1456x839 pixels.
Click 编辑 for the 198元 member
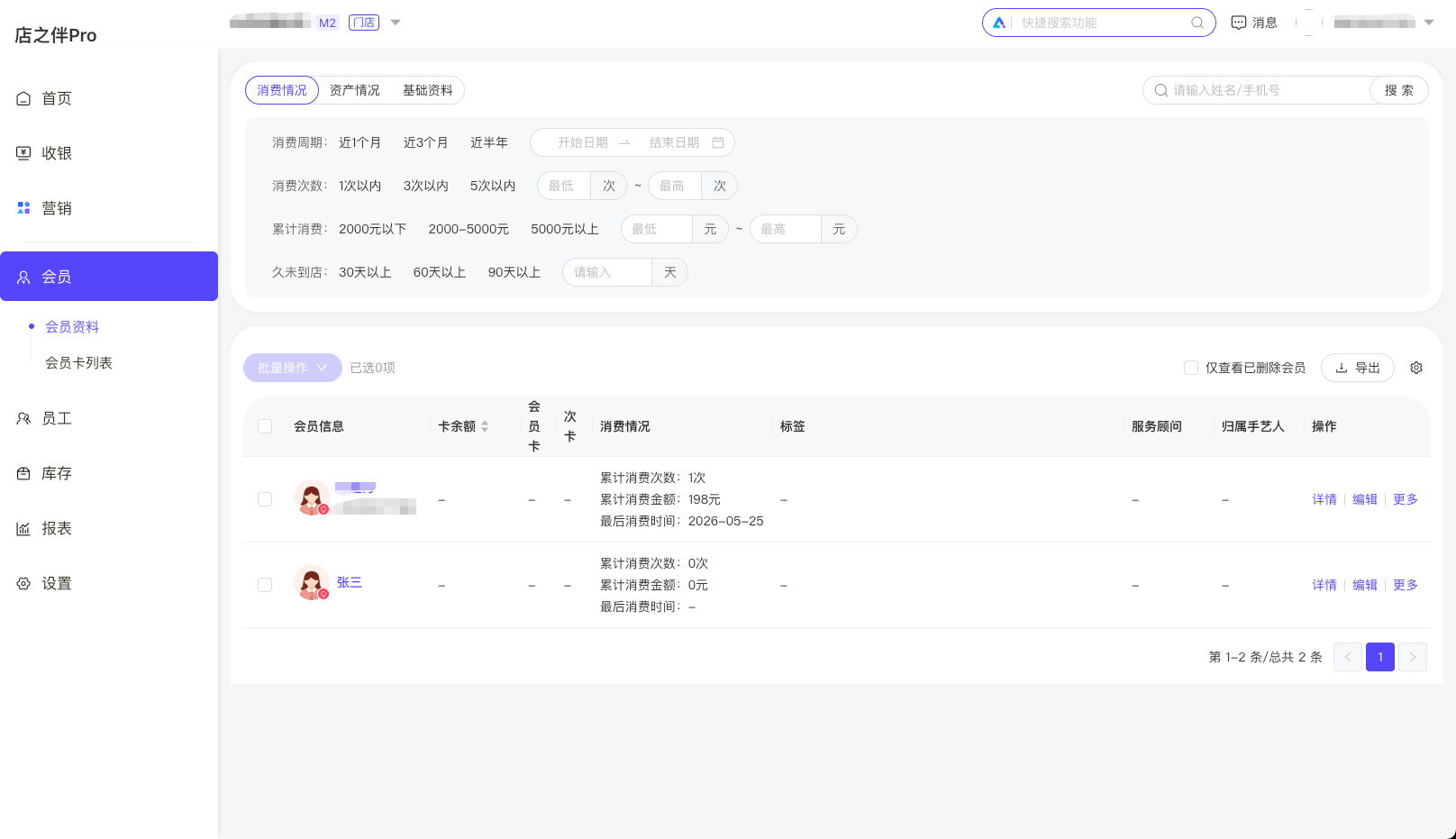[1365, 499]
